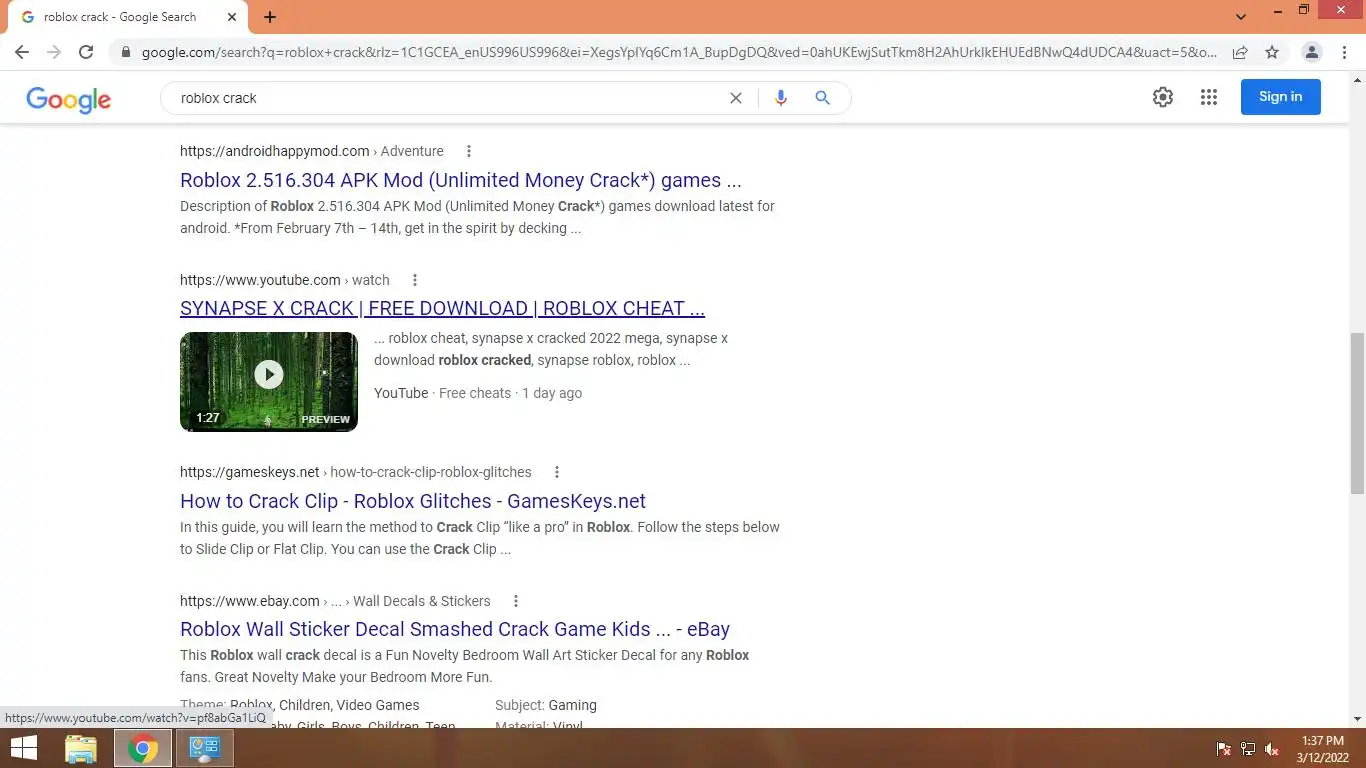Click the Google logo
1366x768 pixels.
pos(69,98)
